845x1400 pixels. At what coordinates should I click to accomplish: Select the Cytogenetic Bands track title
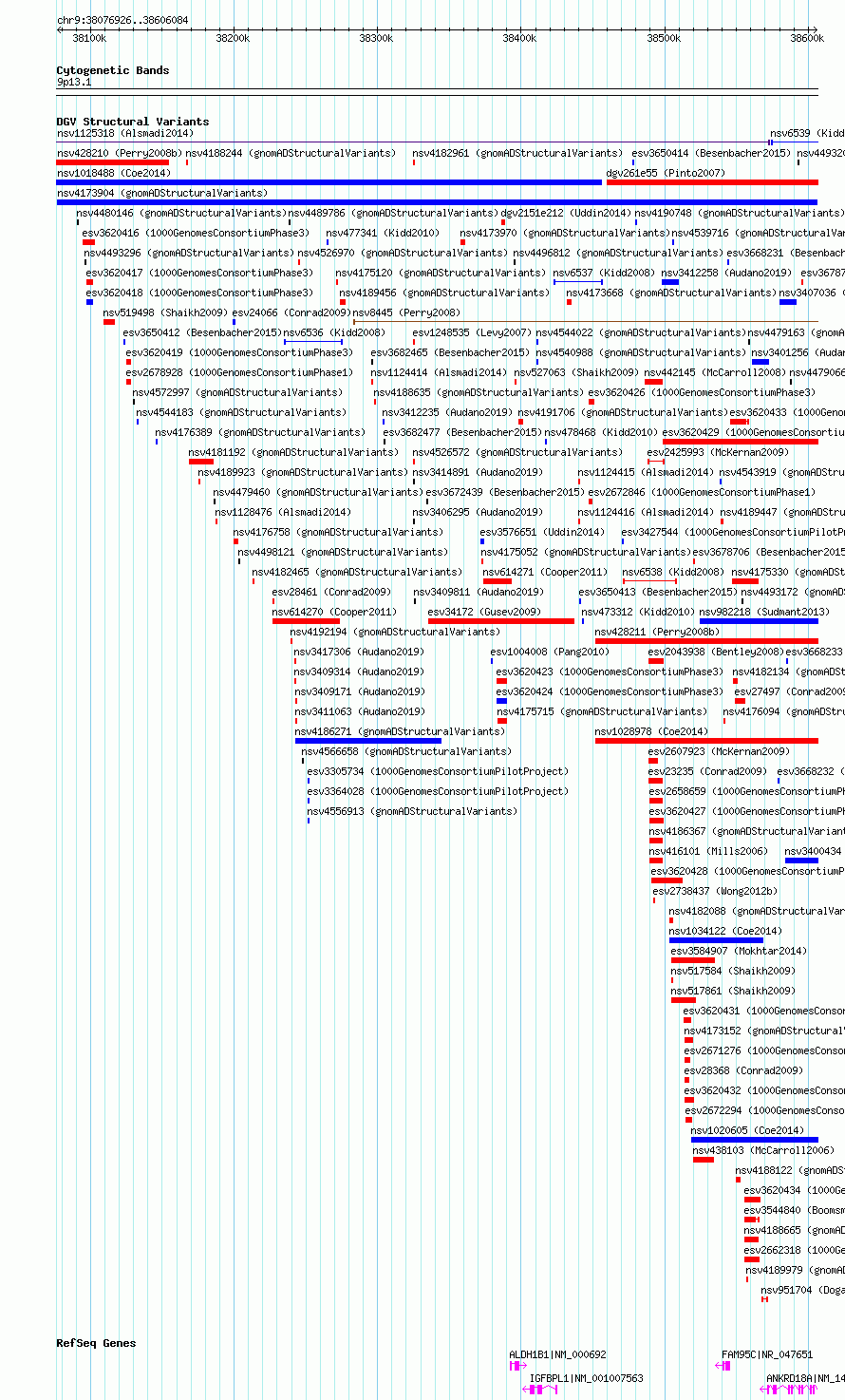coord(113,70)
